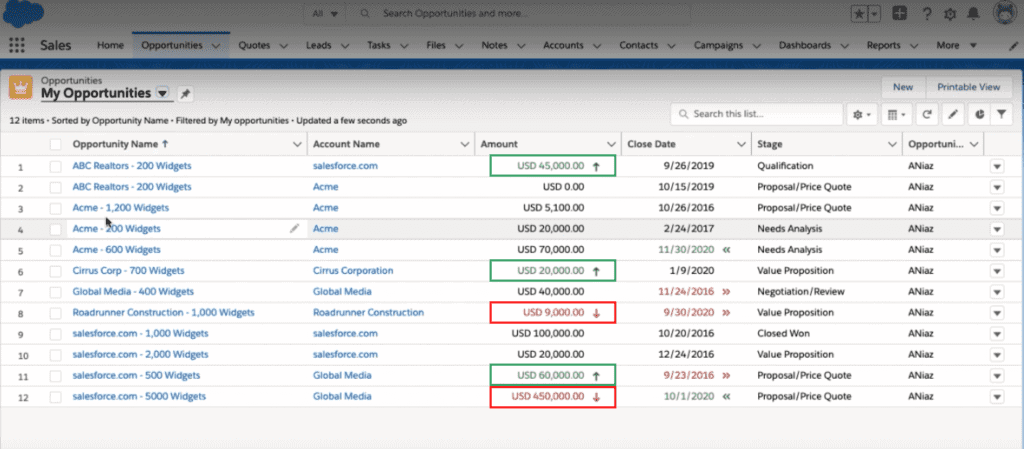Viewport: 1024px width, 449px height.
Task: Select salesforce.com - 1,000 Widgets checkbox
Action: pyautogui.click(x=56, y=333)
